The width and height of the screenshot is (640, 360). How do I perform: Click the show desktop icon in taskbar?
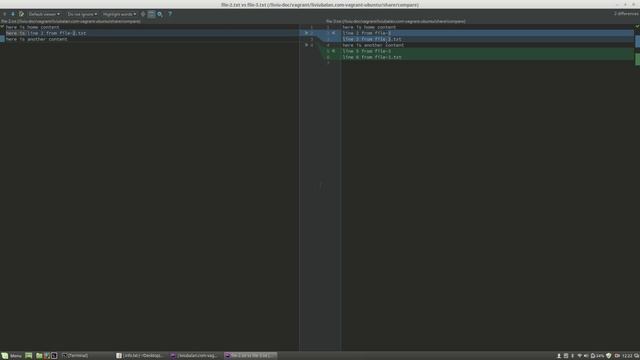tap(29, 356)
